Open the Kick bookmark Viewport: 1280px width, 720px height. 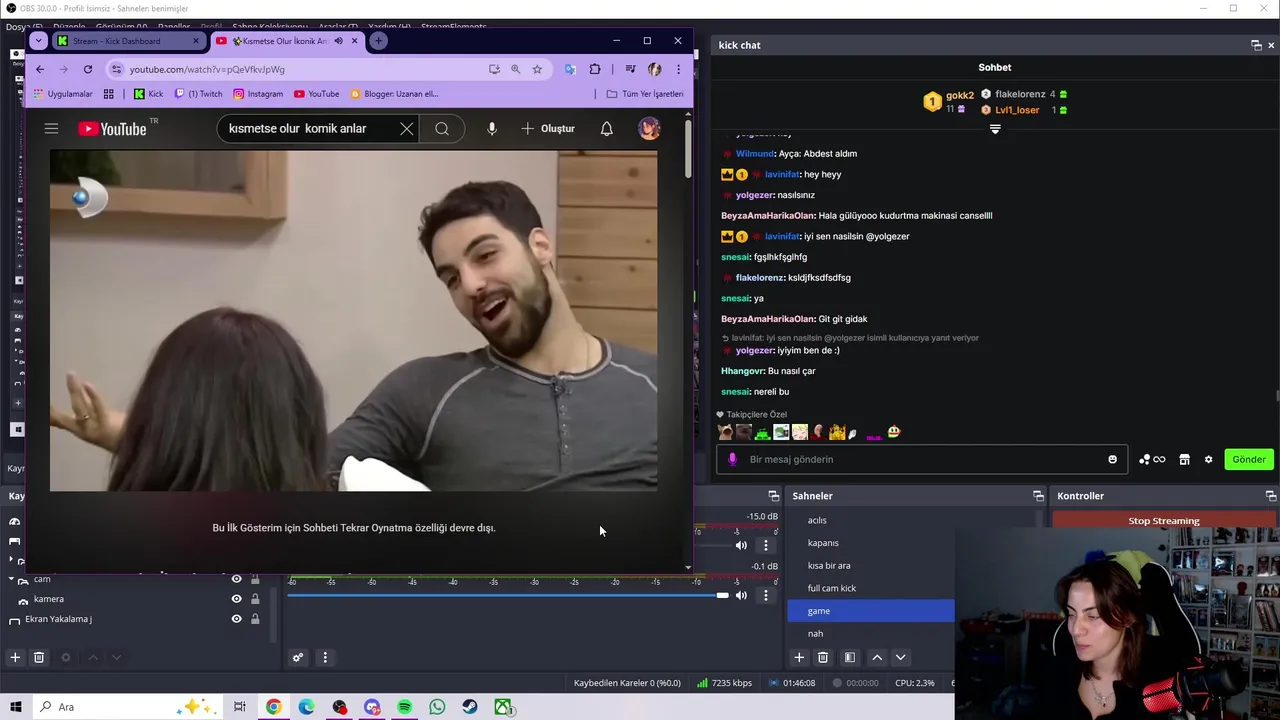149,94
